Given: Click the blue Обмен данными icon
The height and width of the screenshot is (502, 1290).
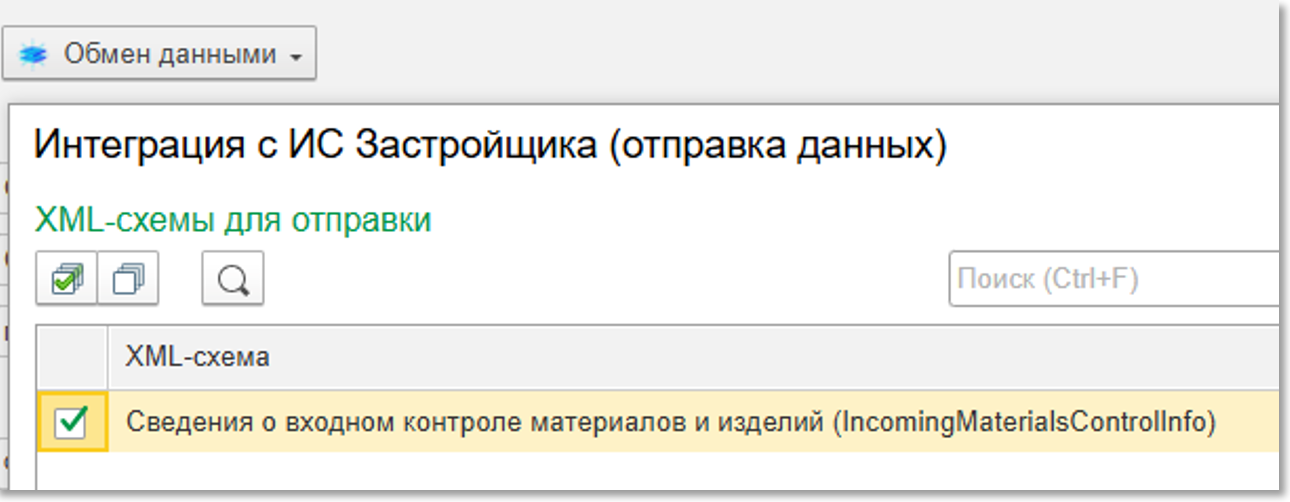Looking at the screenshot, I should [x=34, y=55].
